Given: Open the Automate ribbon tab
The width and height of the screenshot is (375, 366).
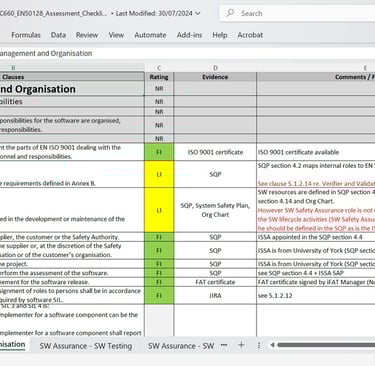Looking at the screenshot, I should [x=150, y=35].
